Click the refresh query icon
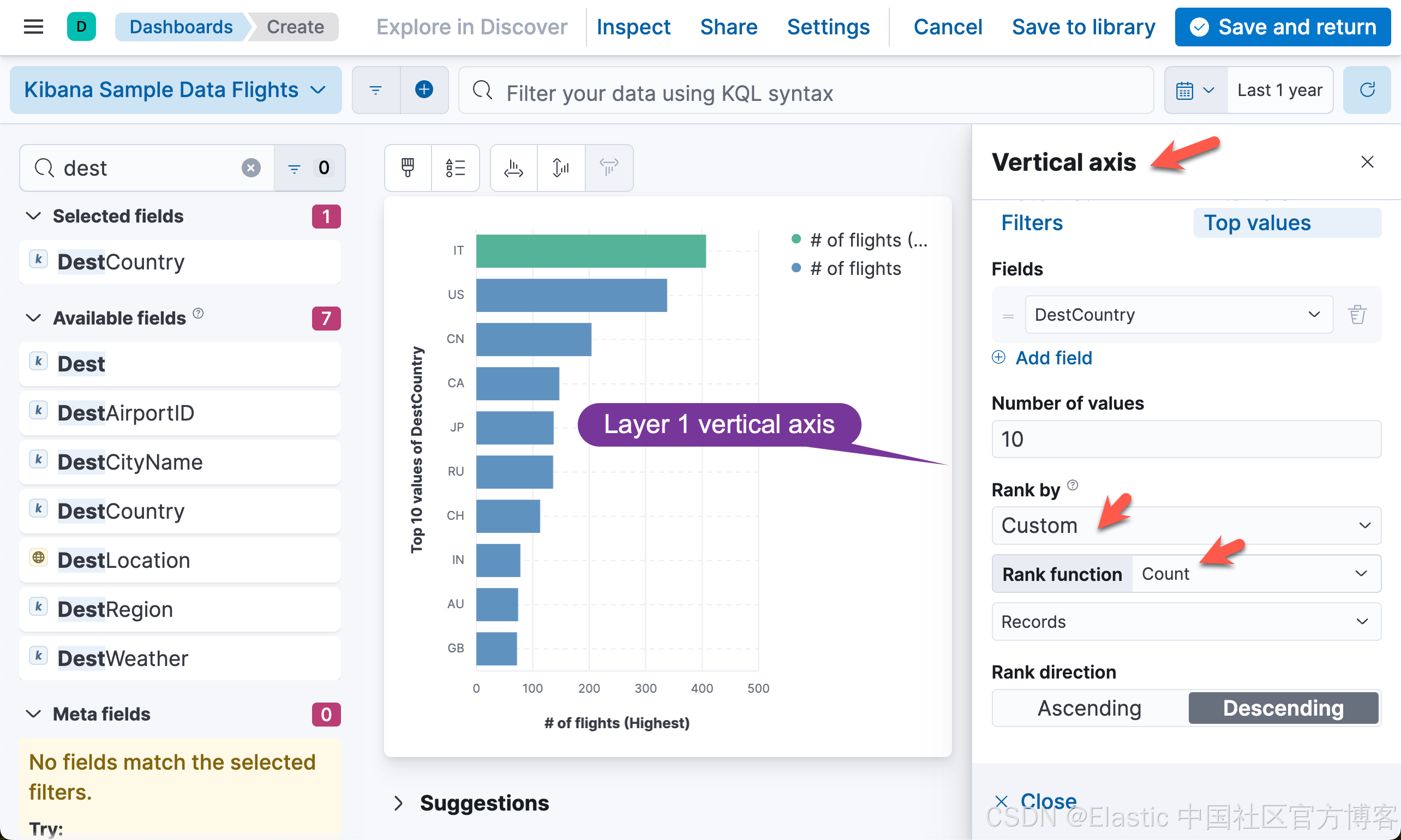 [1367, 89]
